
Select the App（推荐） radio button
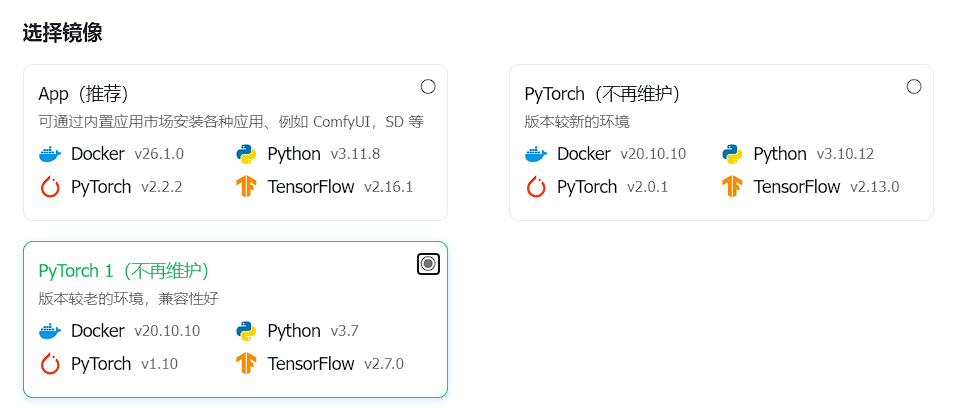[x=428, y=86]
